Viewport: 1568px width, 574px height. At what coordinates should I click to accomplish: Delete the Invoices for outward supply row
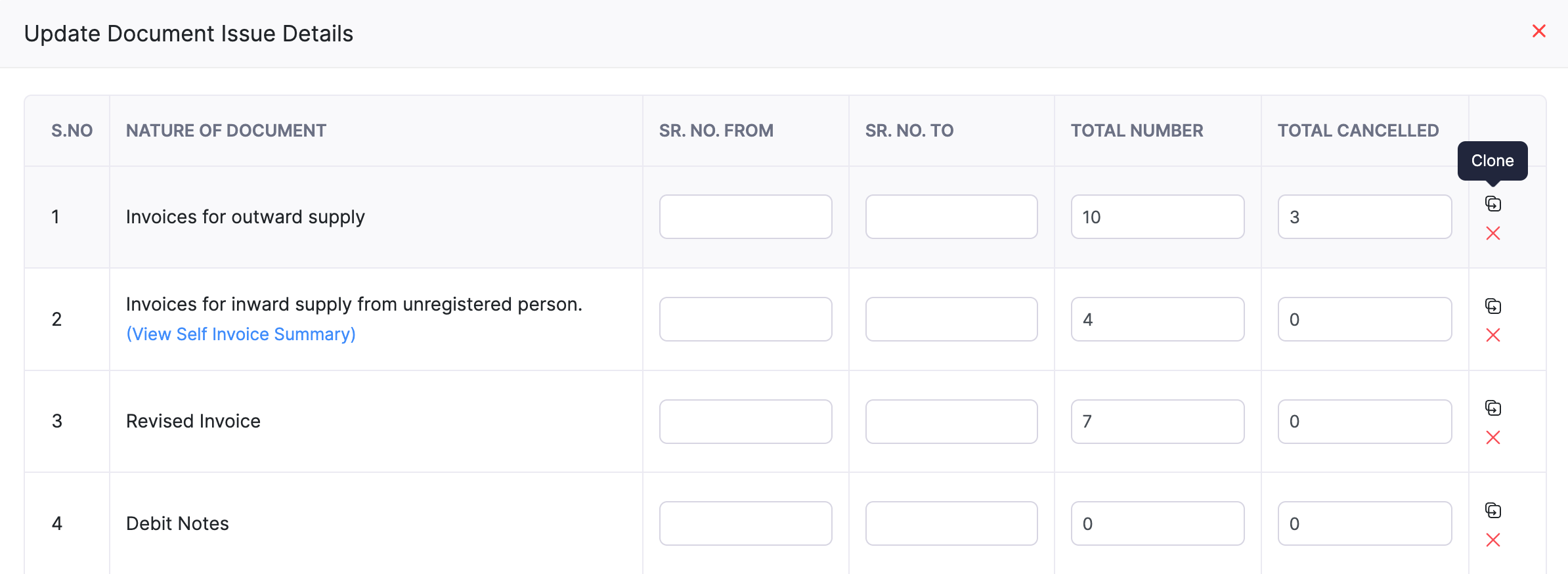pyautogui.click(x=1493, y=233)
